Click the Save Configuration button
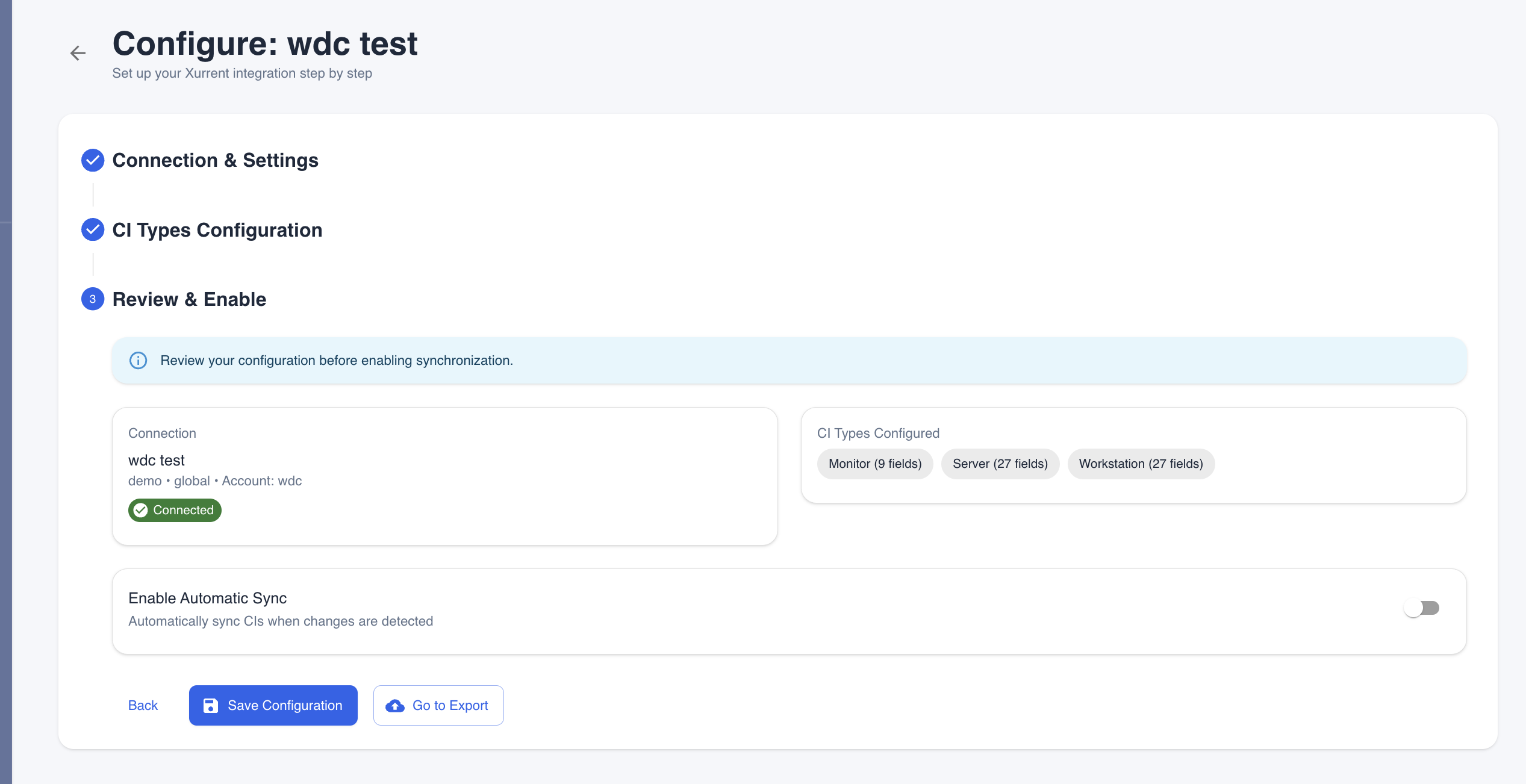The width and height of the screenshot is (1526, 784). [273, 705]
